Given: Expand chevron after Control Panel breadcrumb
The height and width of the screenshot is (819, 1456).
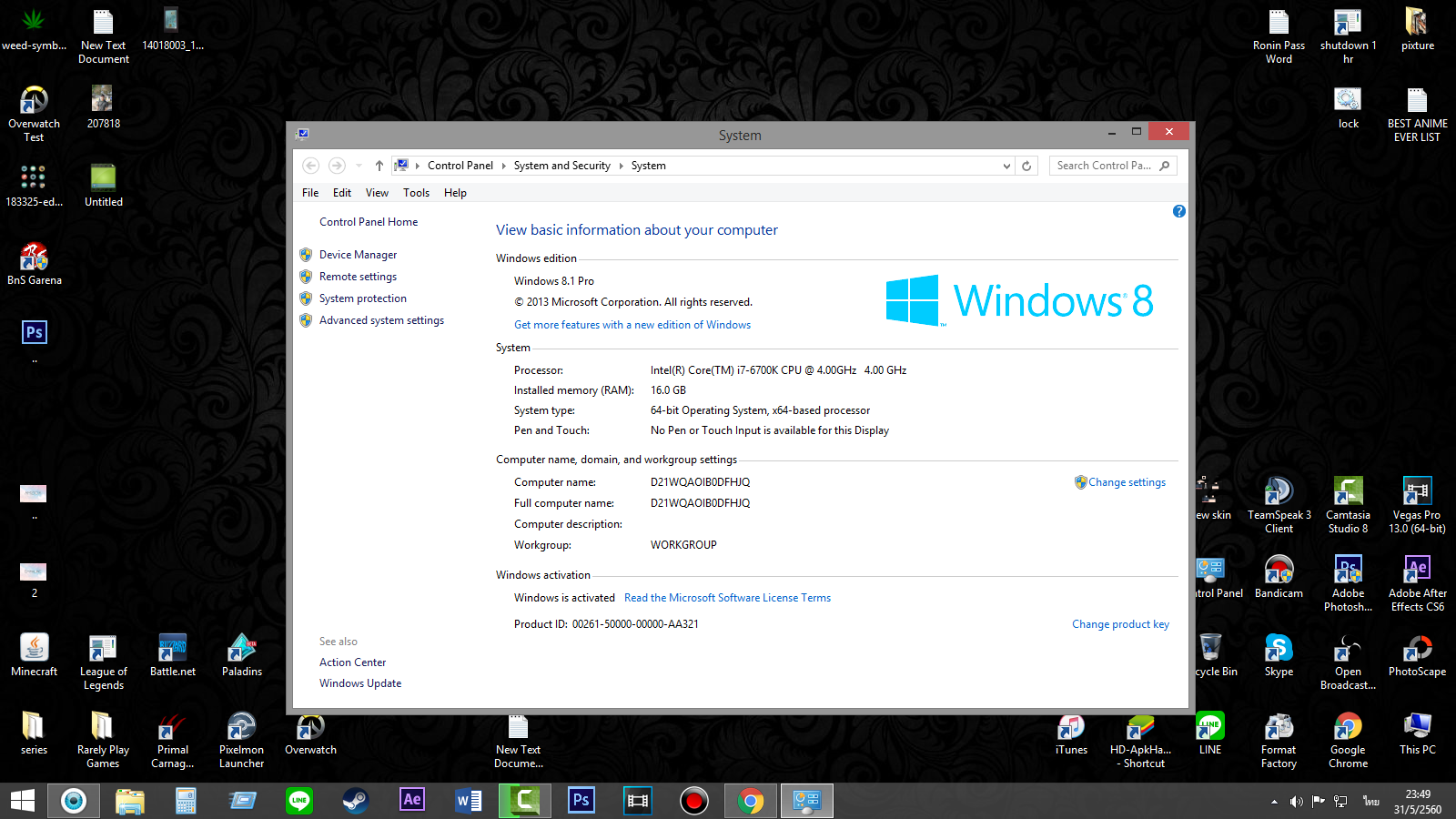Looking at the screenshot, I should tap(503, 166).
